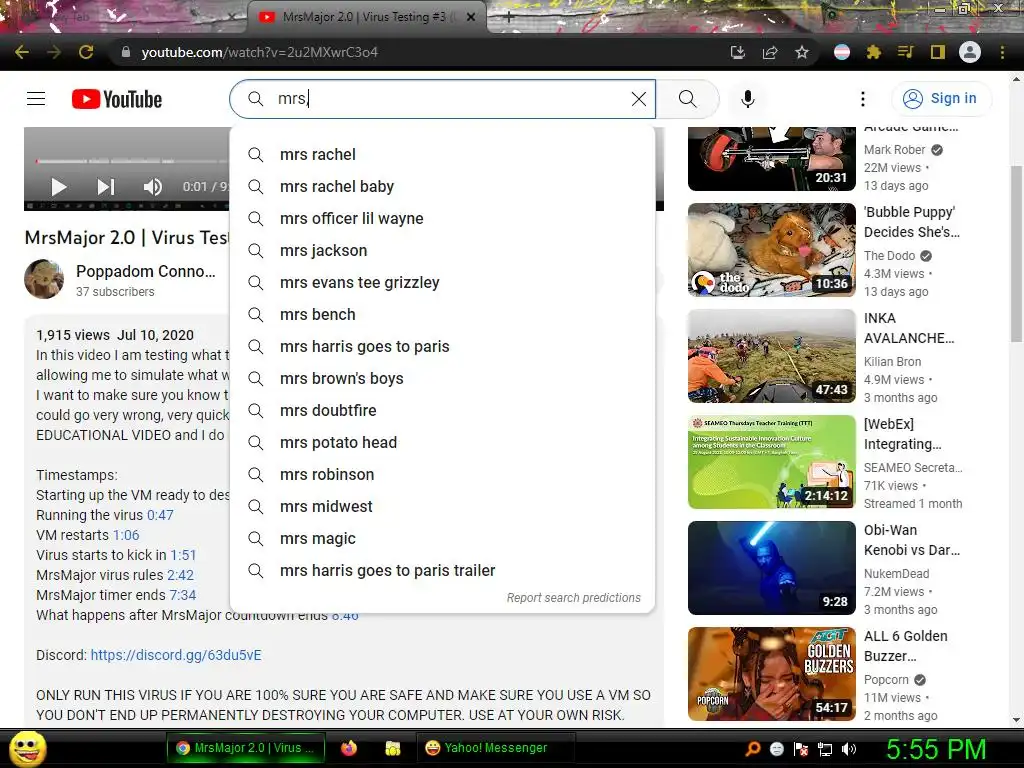The width and height of the screenshot is (1024, 768).
Task: Jump to timestamp 1:51
Action: pos(183,555)
